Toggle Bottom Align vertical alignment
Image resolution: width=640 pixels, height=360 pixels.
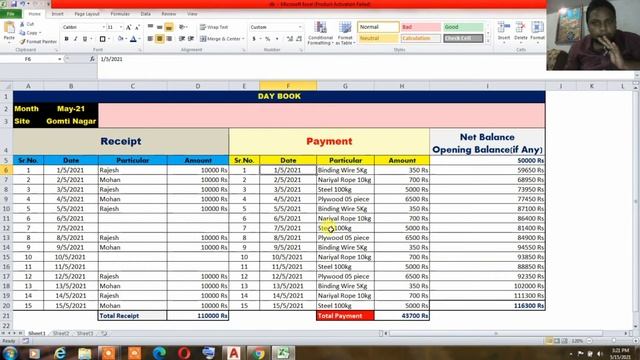pyautogui.click(x=169, y=27)
